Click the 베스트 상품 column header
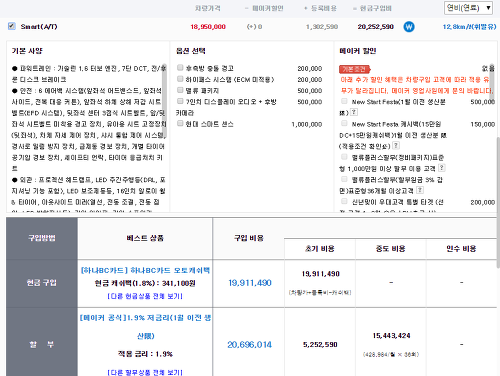Screen dimensions: 500x376 tap(145, 238)
